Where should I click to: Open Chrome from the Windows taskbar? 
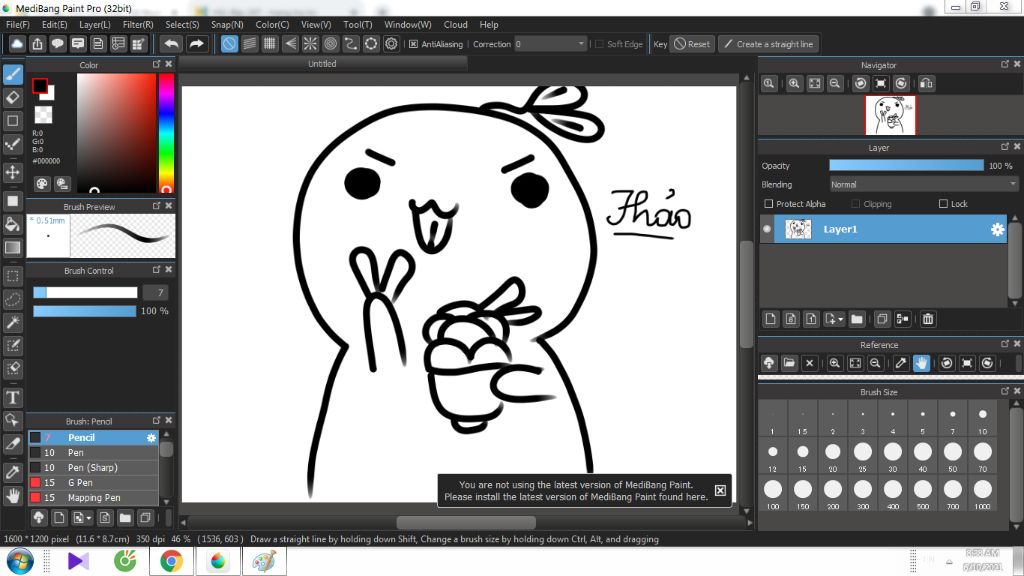[172, 561]
